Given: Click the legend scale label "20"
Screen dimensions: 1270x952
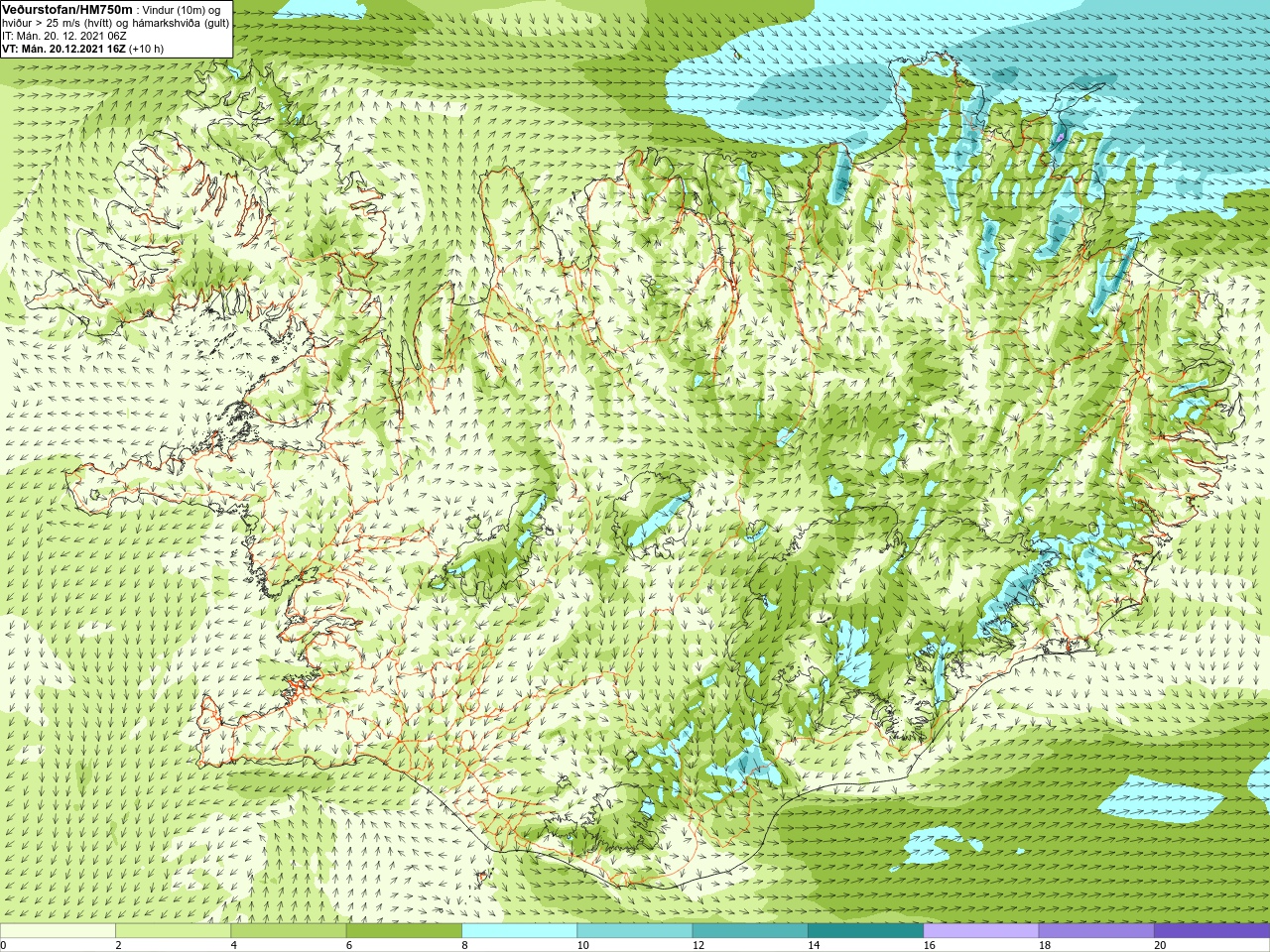Looking at the screenshot, I should coord(1161,945).
